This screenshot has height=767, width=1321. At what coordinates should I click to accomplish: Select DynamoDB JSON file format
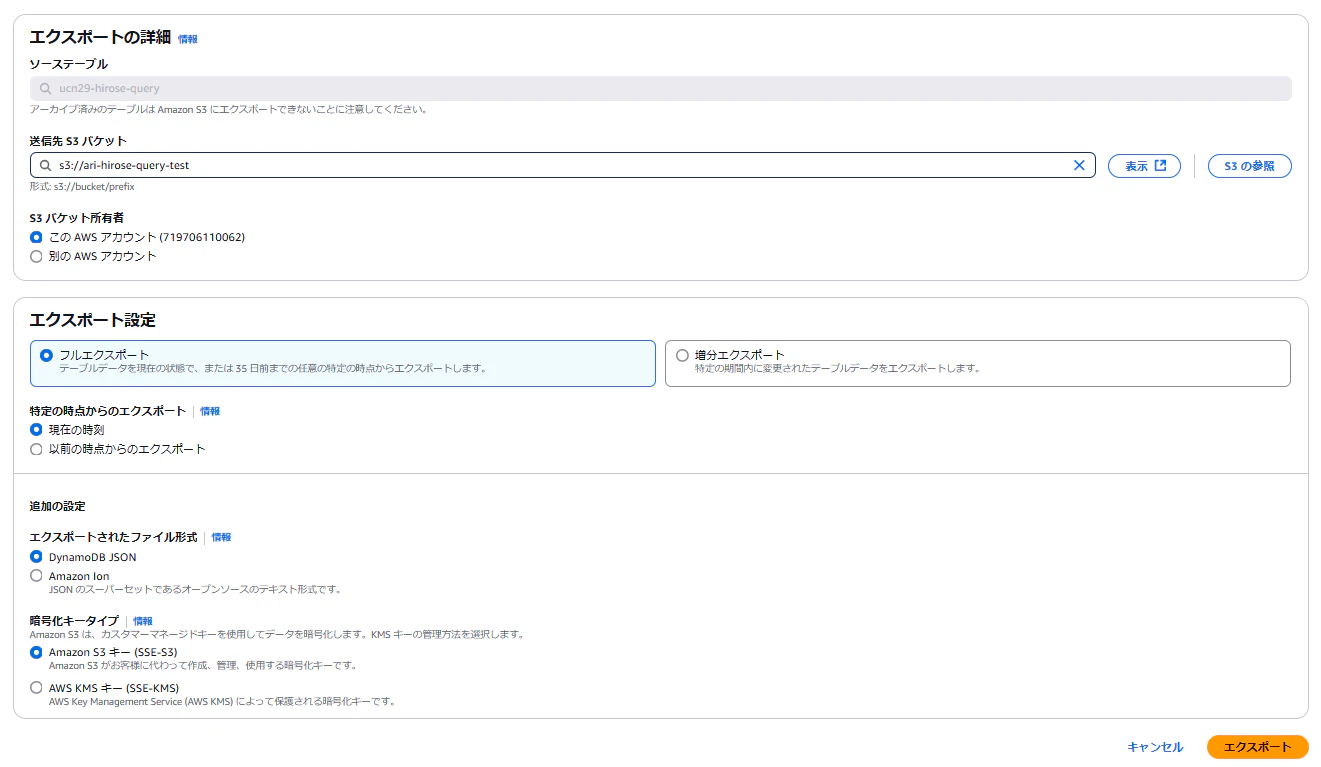(x=37, y=556)
